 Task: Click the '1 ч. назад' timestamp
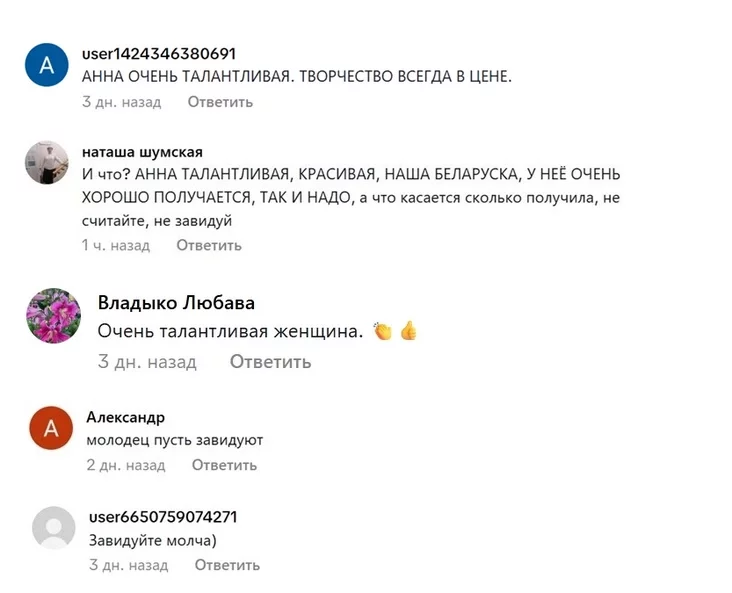116,245
